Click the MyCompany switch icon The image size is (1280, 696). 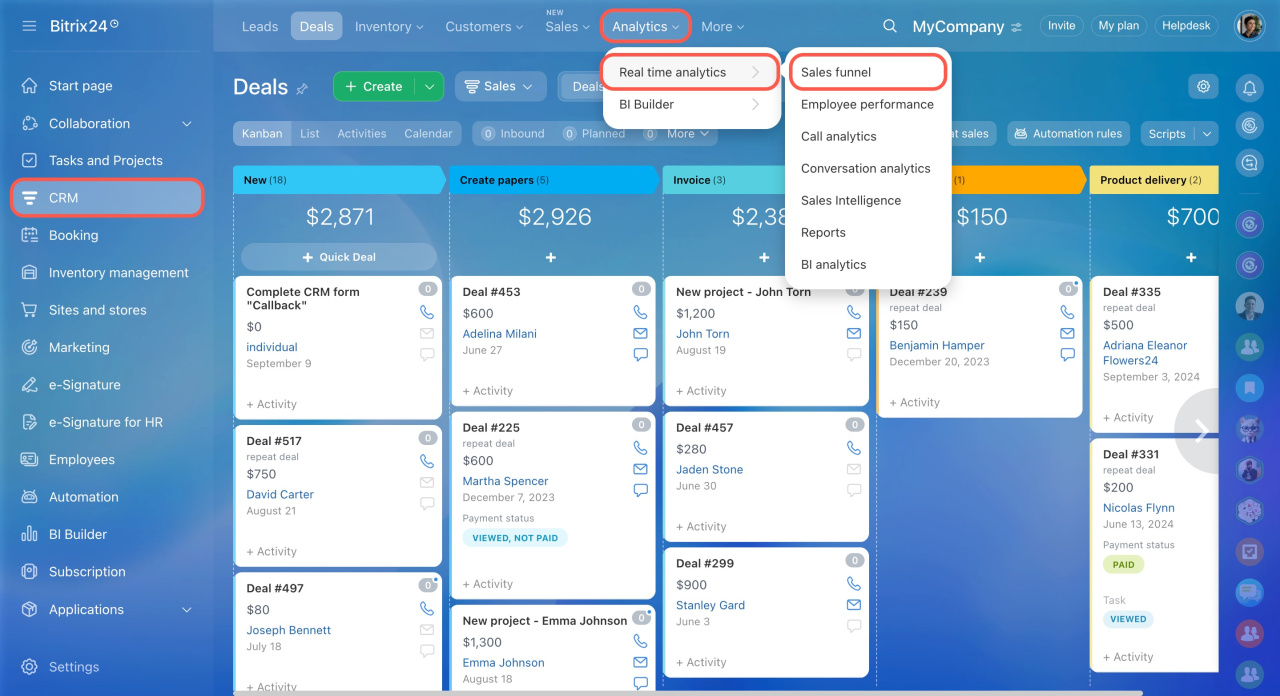click(1017, 27)
